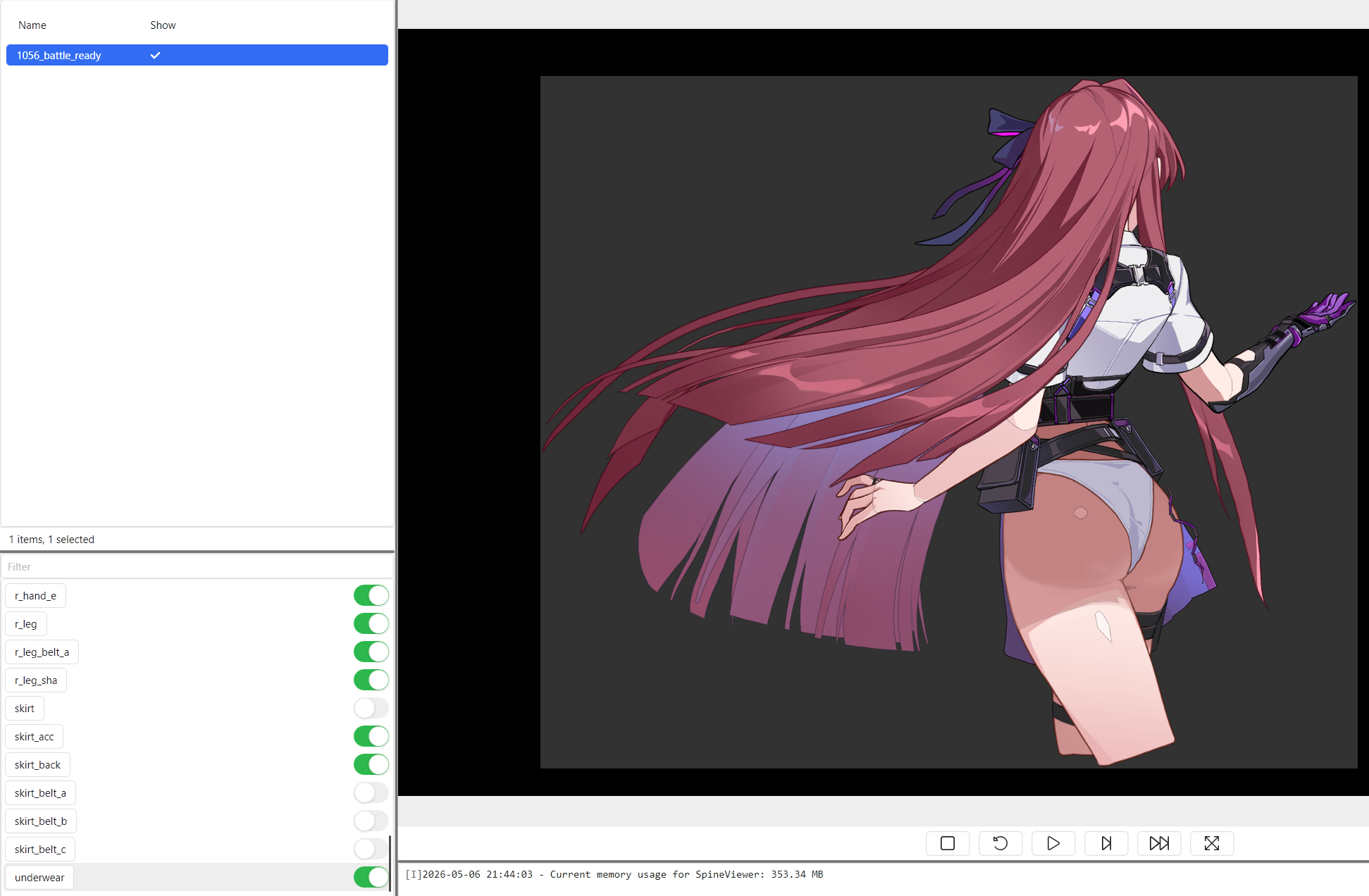1369x896 pixels.
Task: Click the fast forward icon
Action: 1159,843
